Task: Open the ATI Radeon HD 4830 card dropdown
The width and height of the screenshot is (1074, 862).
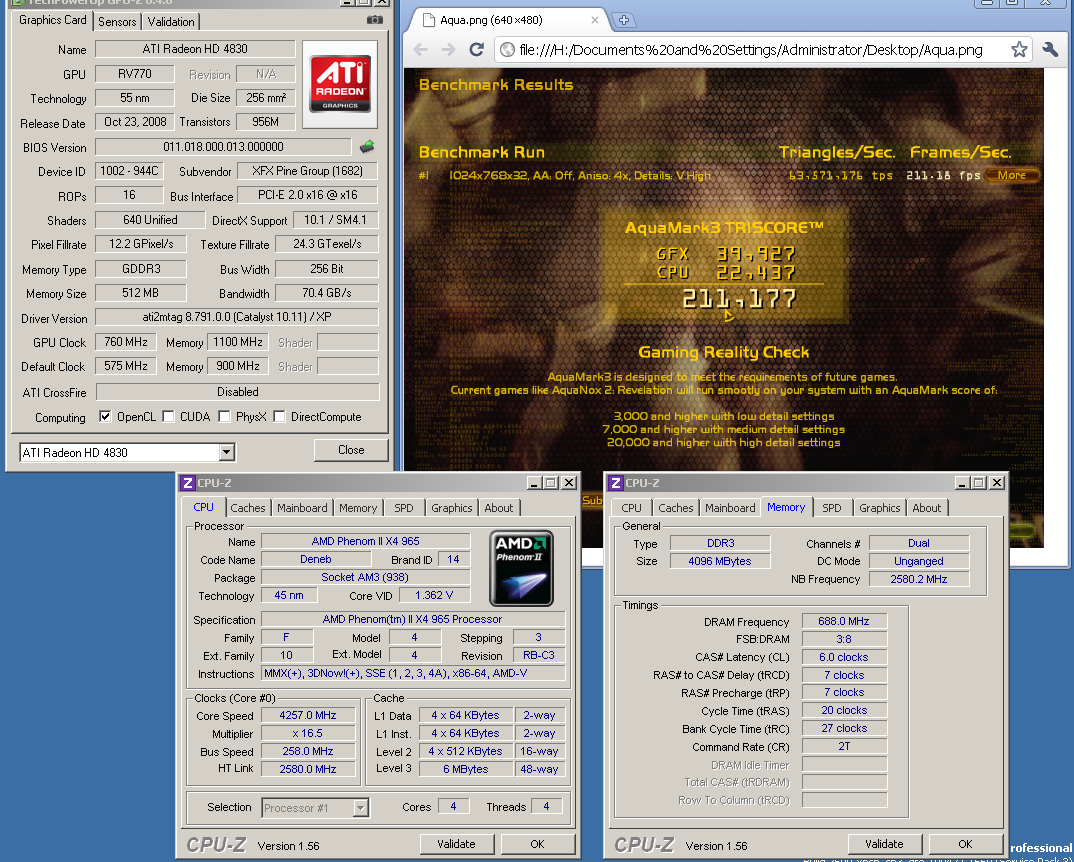Action: [227, 452]
